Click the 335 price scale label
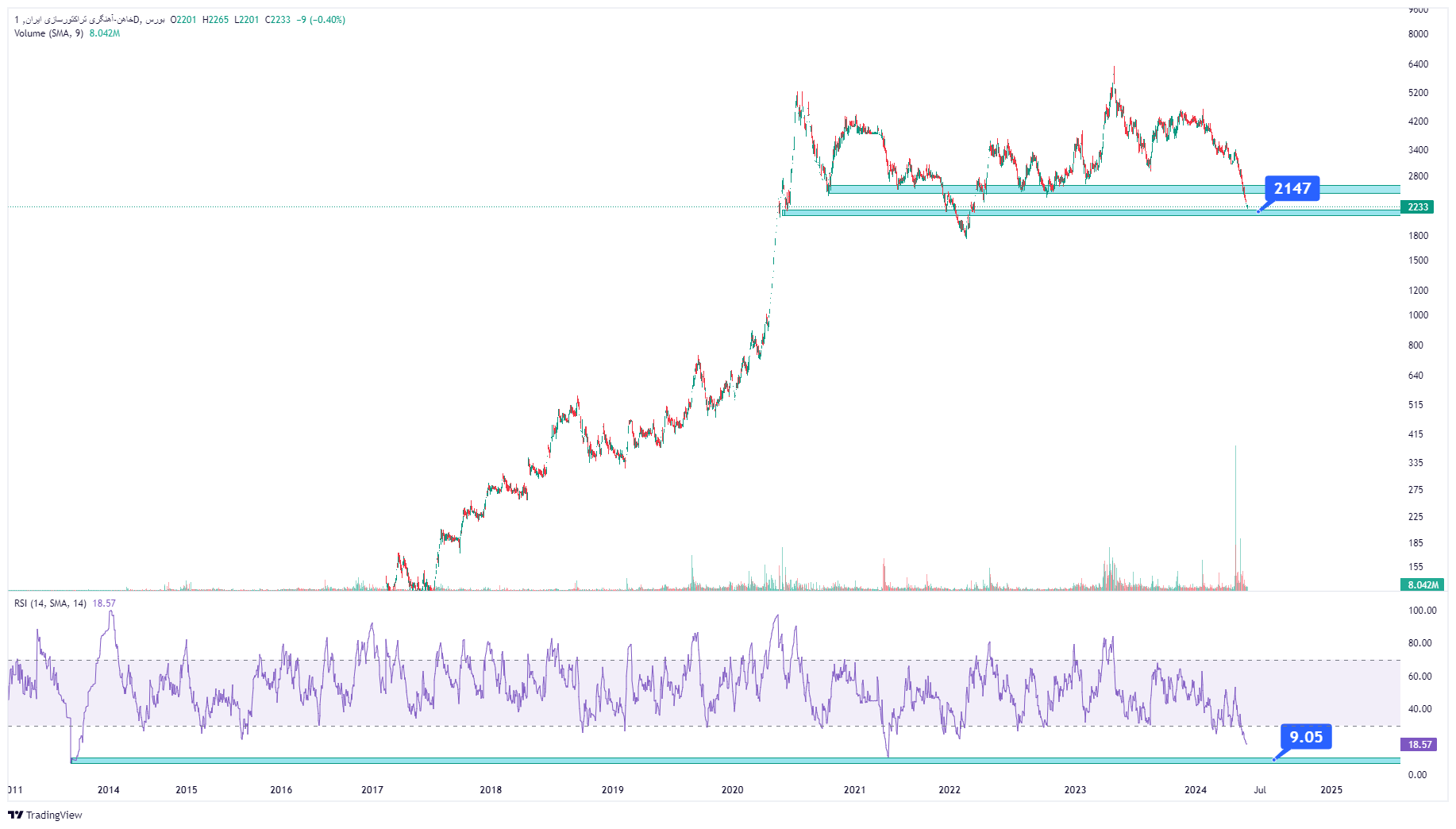 point(1416,463)
